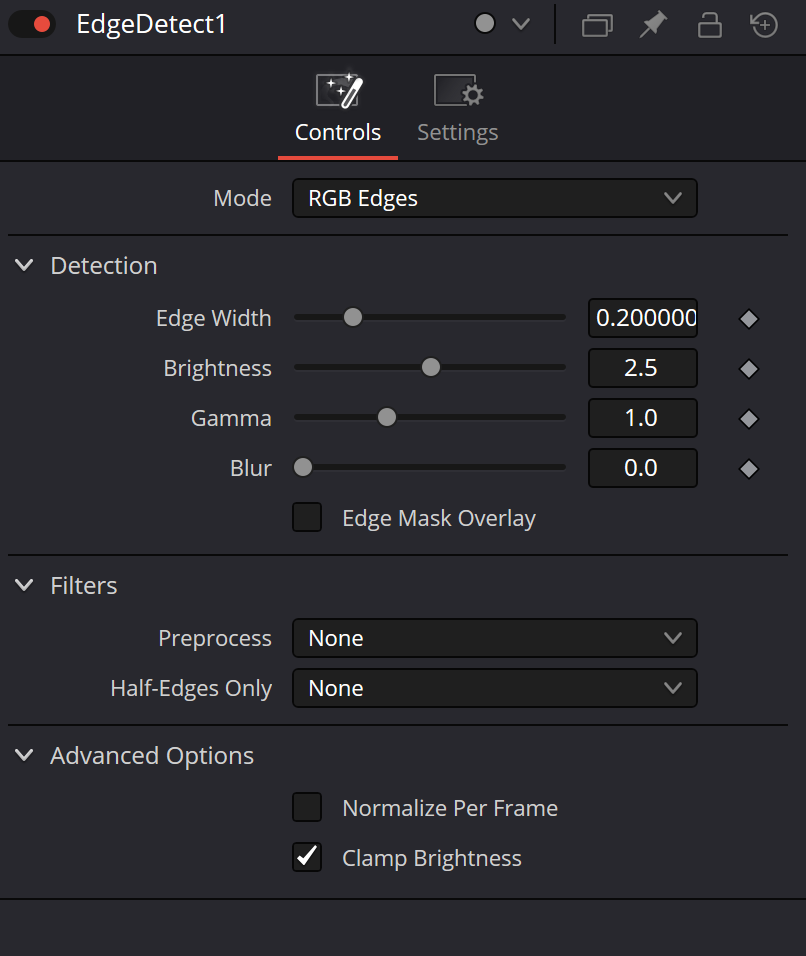Click the node color dot in header
This screenshot has width=806, height=956.
[485, 24]
